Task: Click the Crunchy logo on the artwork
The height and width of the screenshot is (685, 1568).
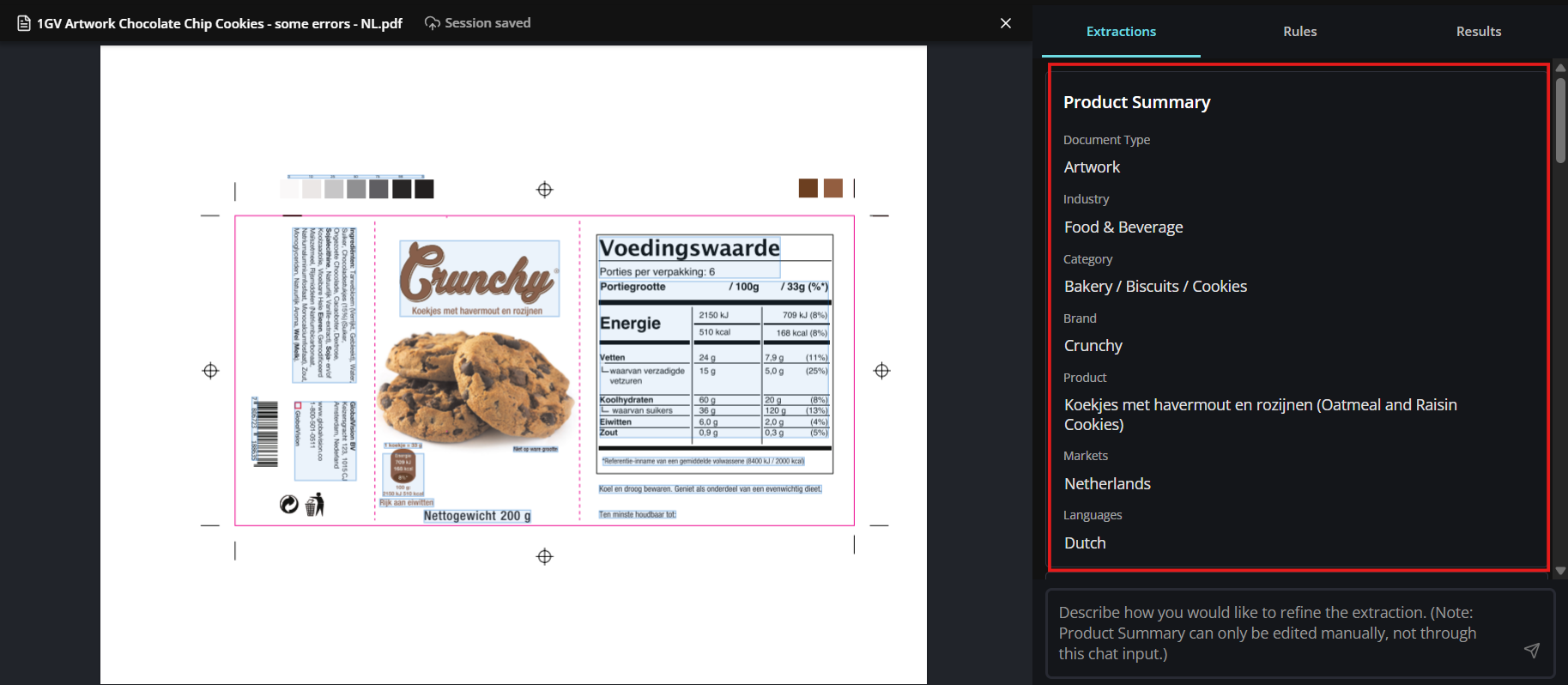Action: point(478,274)
